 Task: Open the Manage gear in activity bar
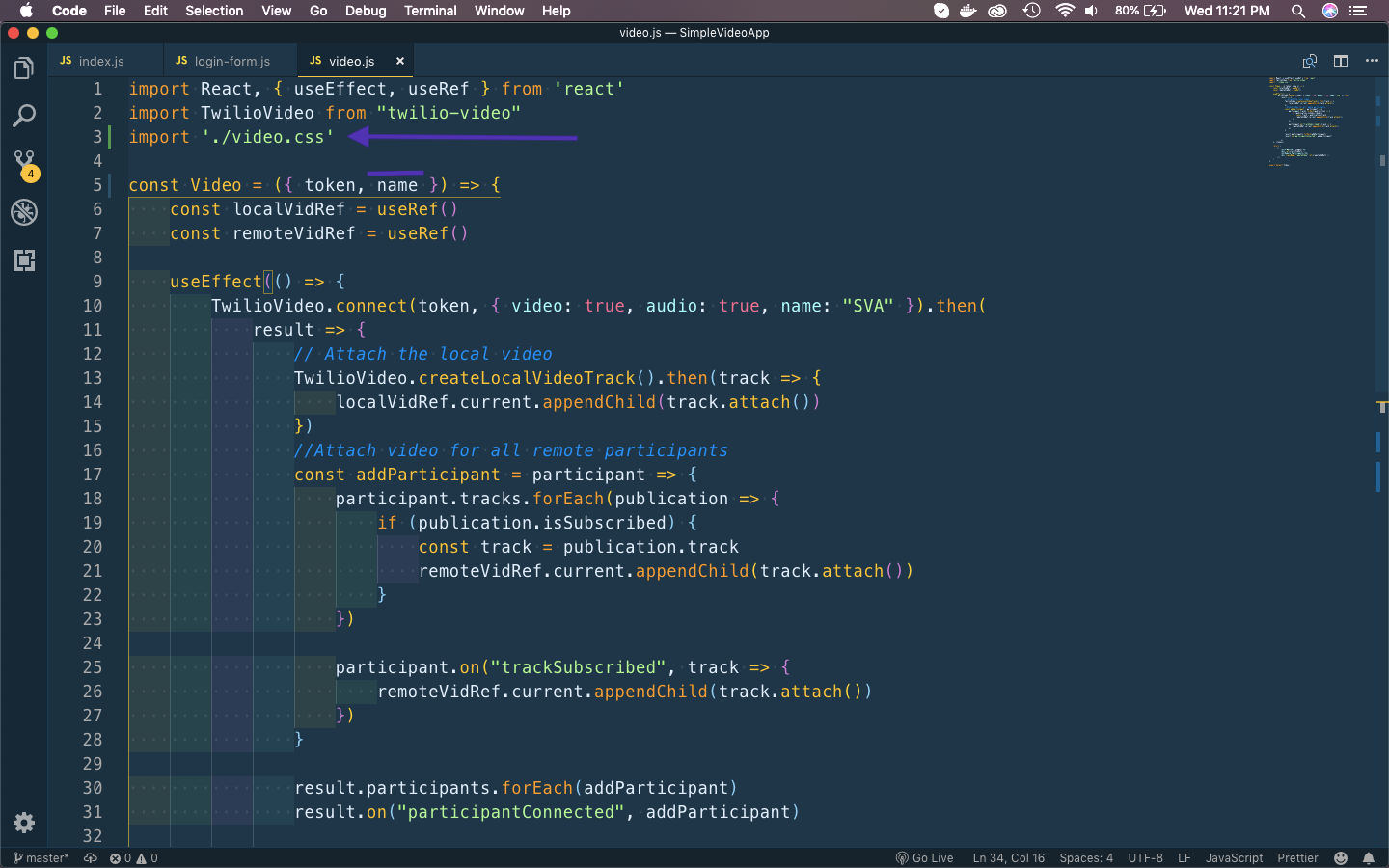click(x=24, y=823)
